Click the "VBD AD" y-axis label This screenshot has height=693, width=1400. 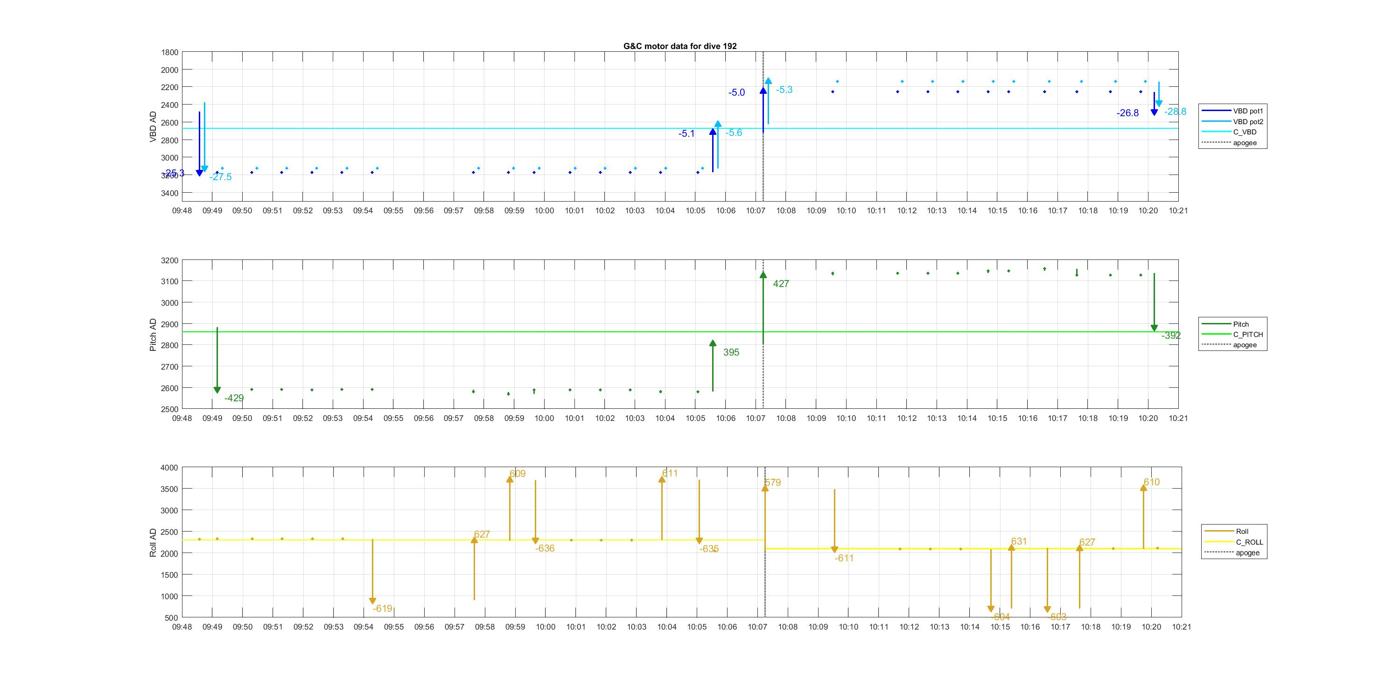click(154, 125)
